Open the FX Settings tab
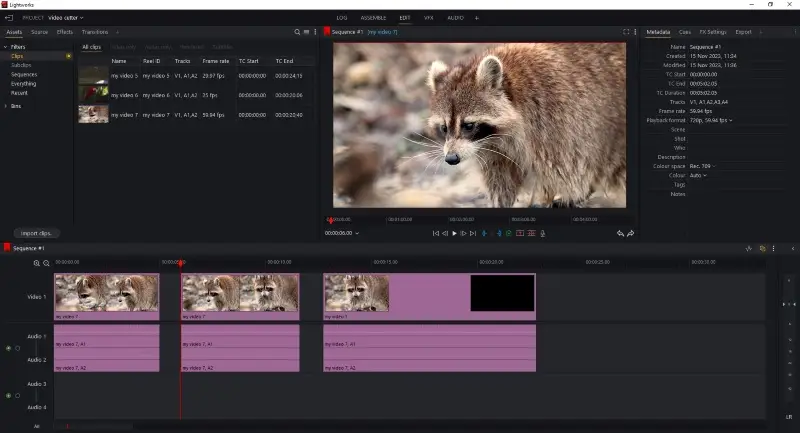This screenshot has width=800, height=433. click(713, 32)
